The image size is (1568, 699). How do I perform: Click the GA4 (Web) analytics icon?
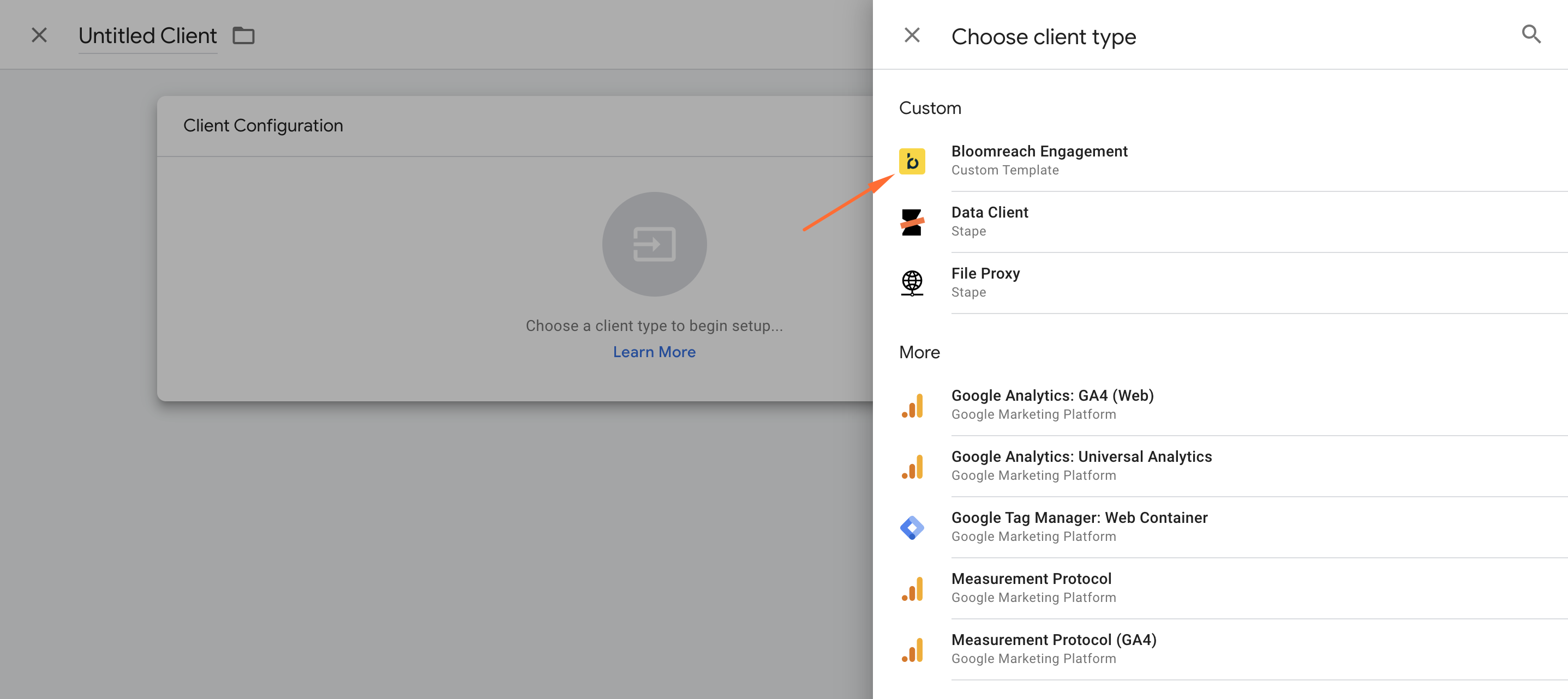coord(912,406)
